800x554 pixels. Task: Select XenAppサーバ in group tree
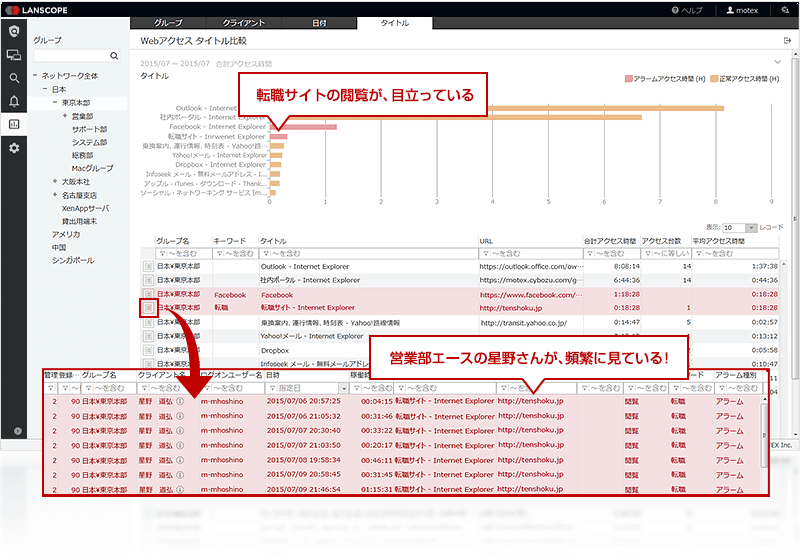pyautogui.click(x=85, y=208)
